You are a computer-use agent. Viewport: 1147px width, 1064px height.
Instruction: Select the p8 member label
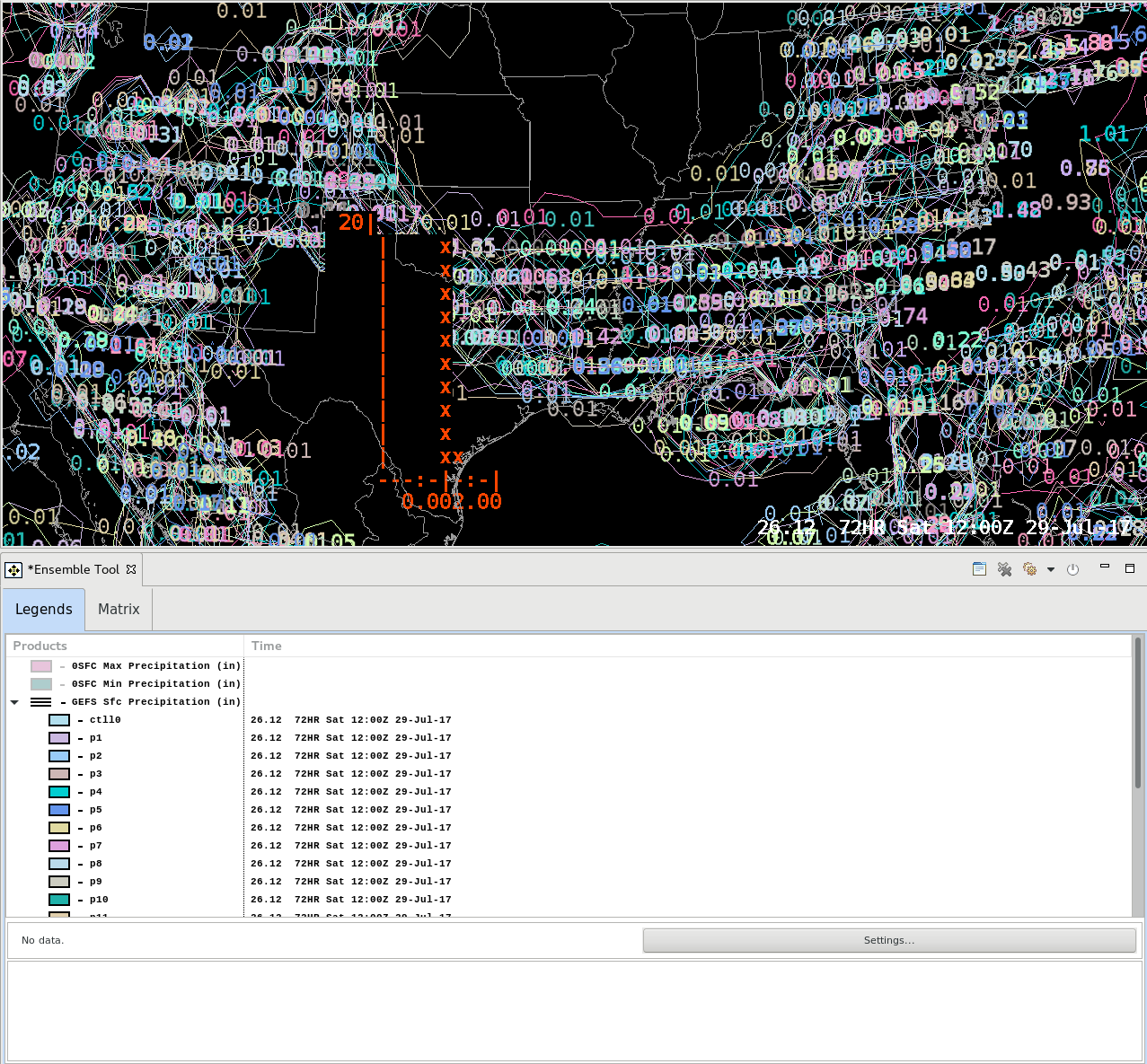(96, 864)
